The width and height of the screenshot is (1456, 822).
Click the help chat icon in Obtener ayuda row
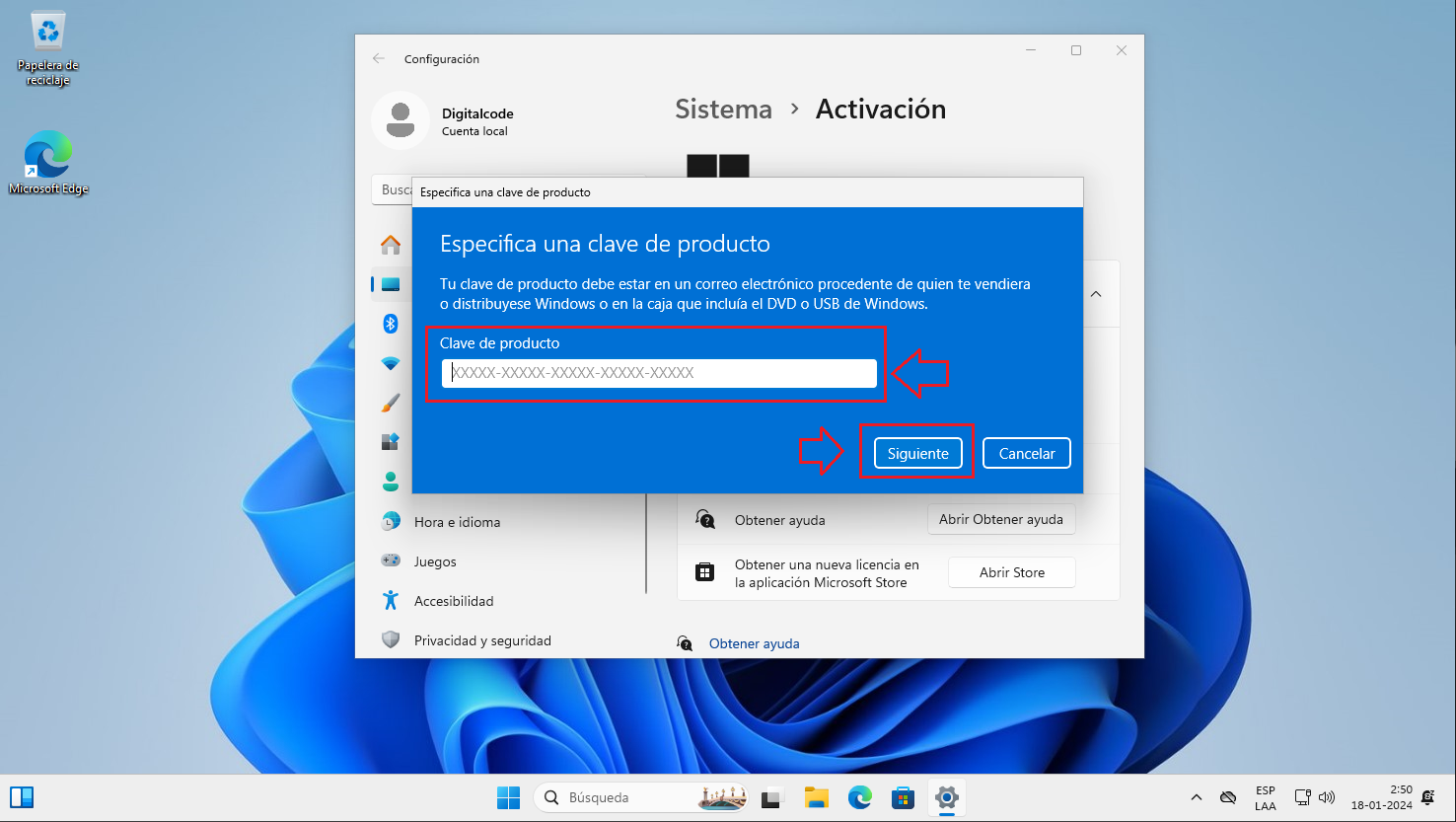[704, 519]
